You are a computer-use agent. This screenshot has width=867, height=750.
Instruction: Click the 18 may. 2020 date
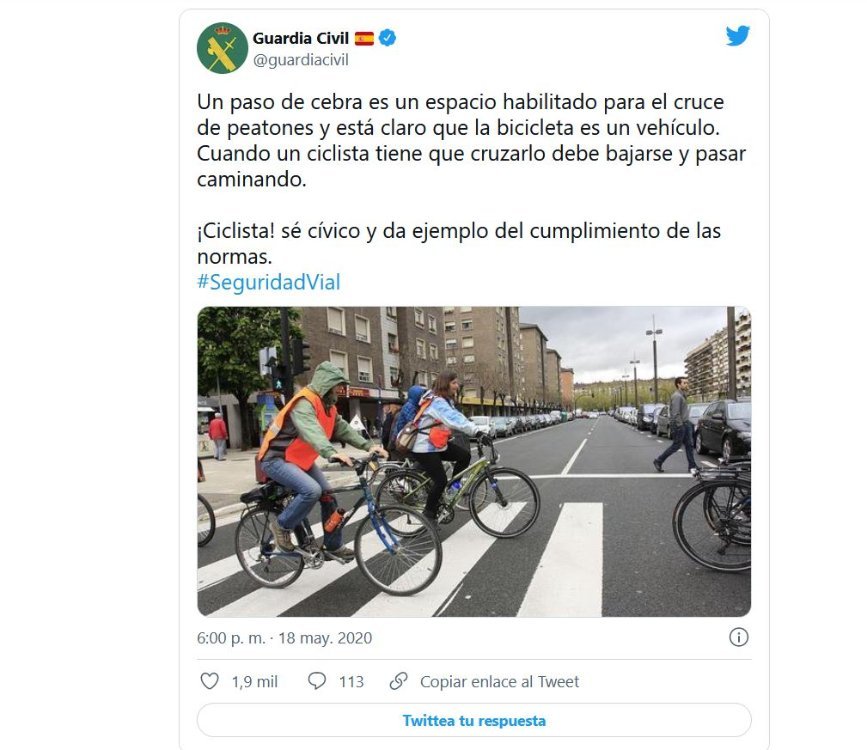[325, 638]
